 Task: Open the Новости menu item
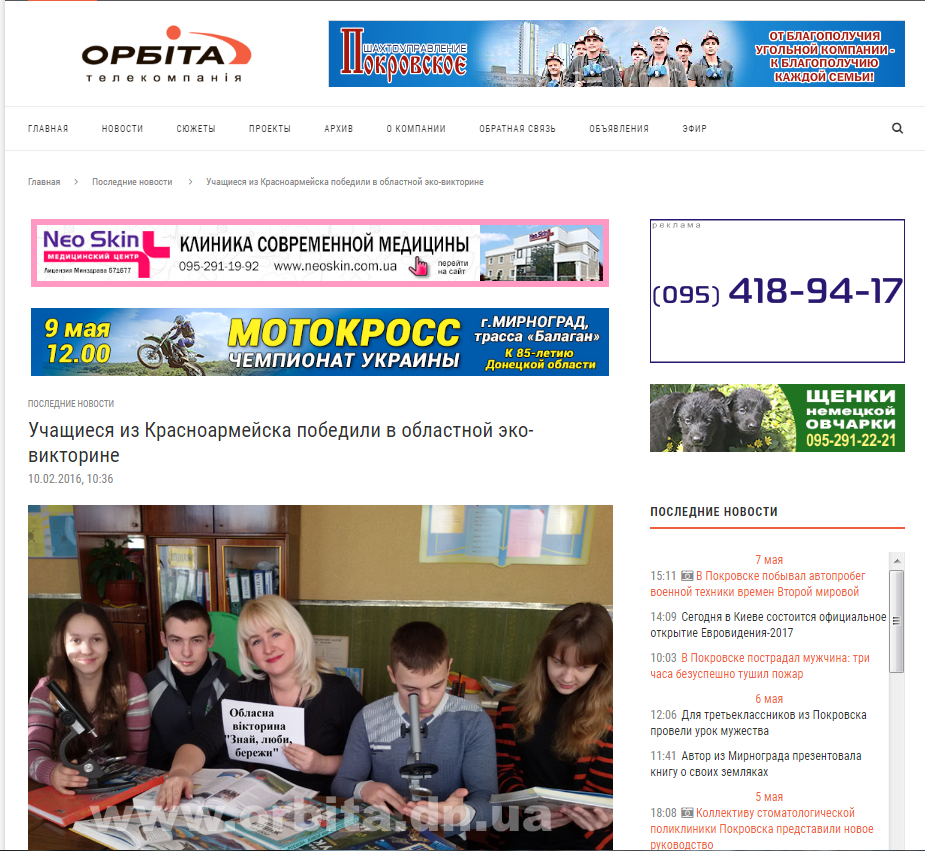click(x=122, y=129)
